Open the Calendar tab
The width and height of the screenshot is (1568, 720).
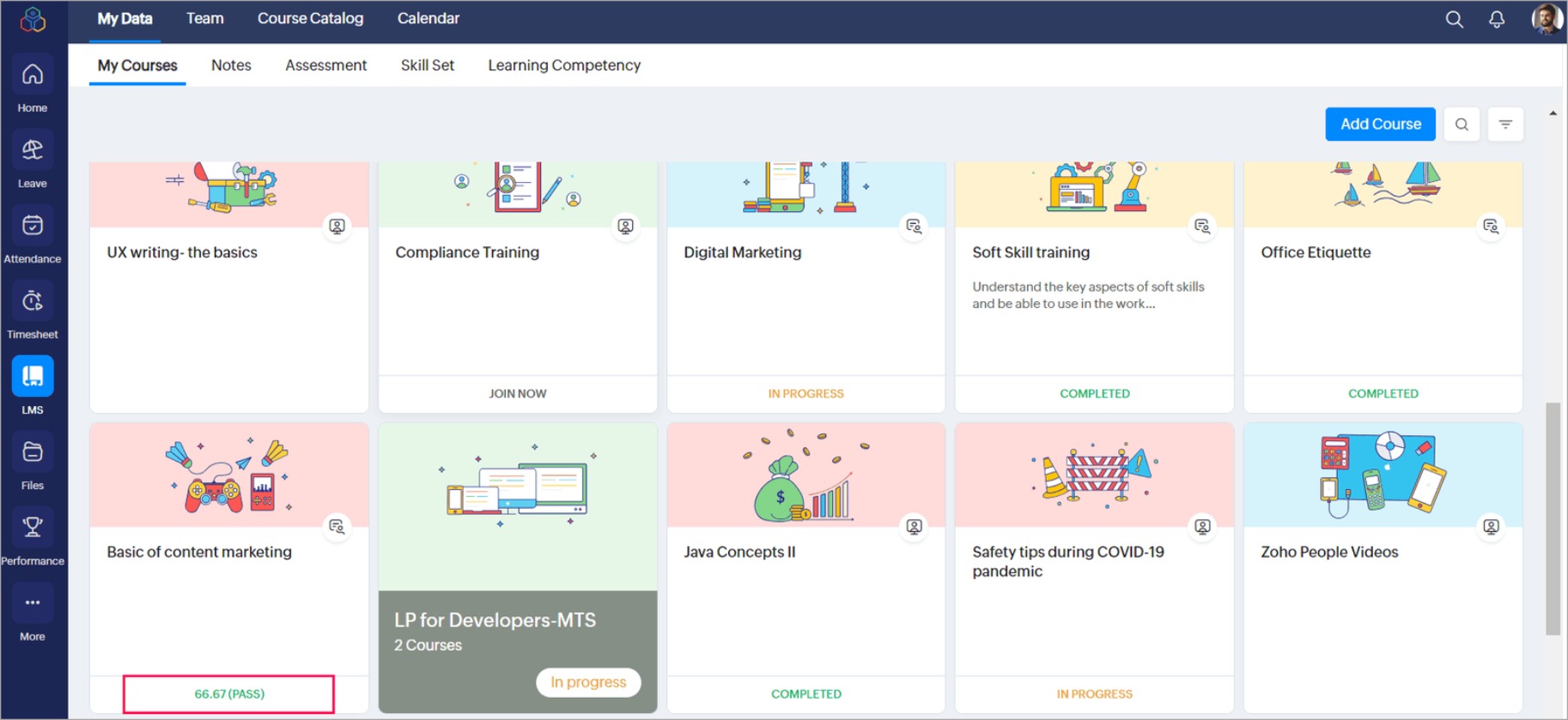[428, 19]
